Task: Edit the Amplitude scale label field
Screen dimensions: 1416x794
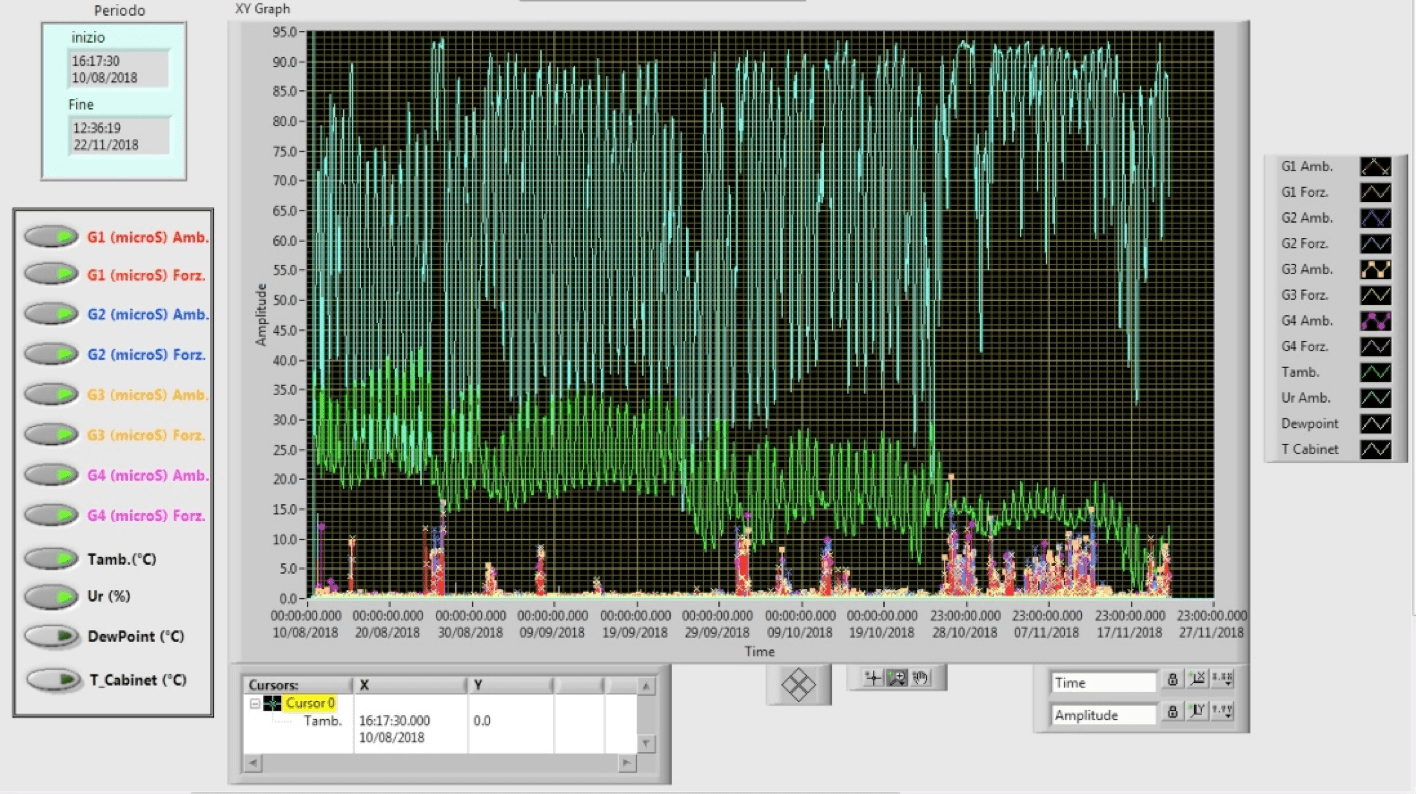Action: click(x=1103, y=714)
